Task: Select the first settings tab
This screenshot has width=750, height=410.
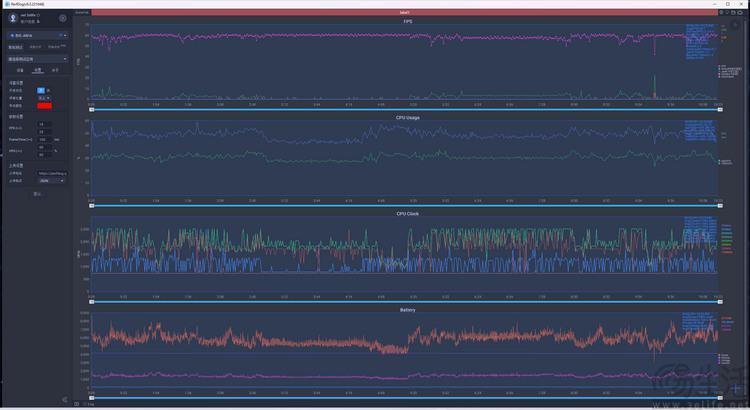Action: [20, 71]
